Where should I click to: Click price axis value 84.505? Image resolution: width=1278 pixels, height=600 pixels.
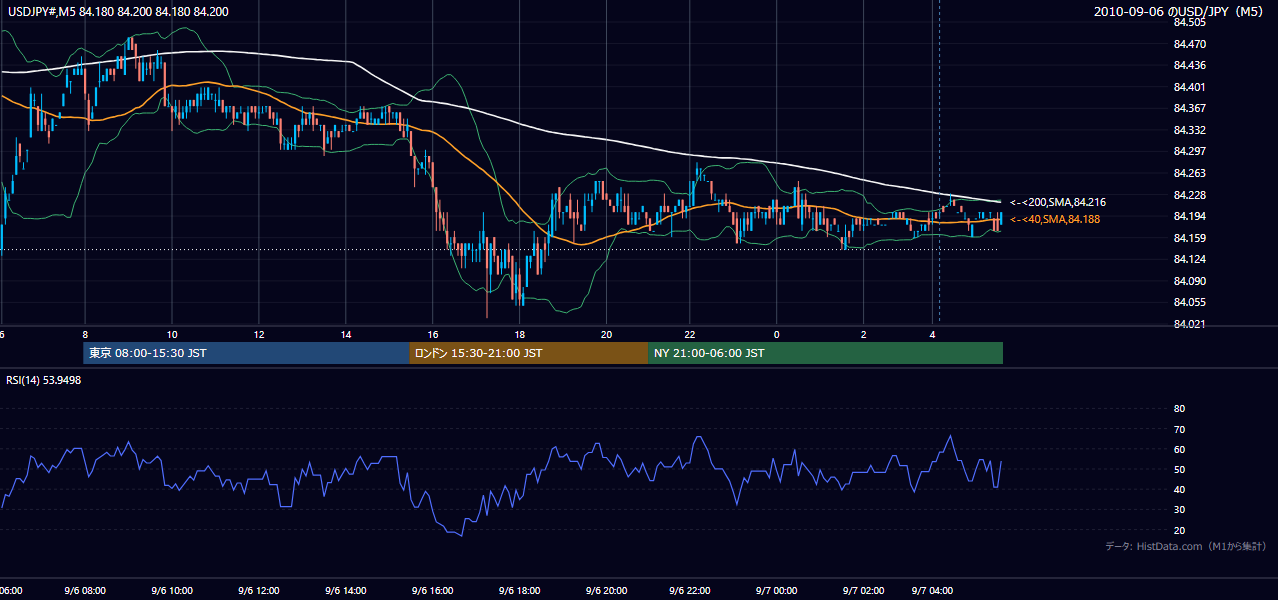pos(1189,22)
